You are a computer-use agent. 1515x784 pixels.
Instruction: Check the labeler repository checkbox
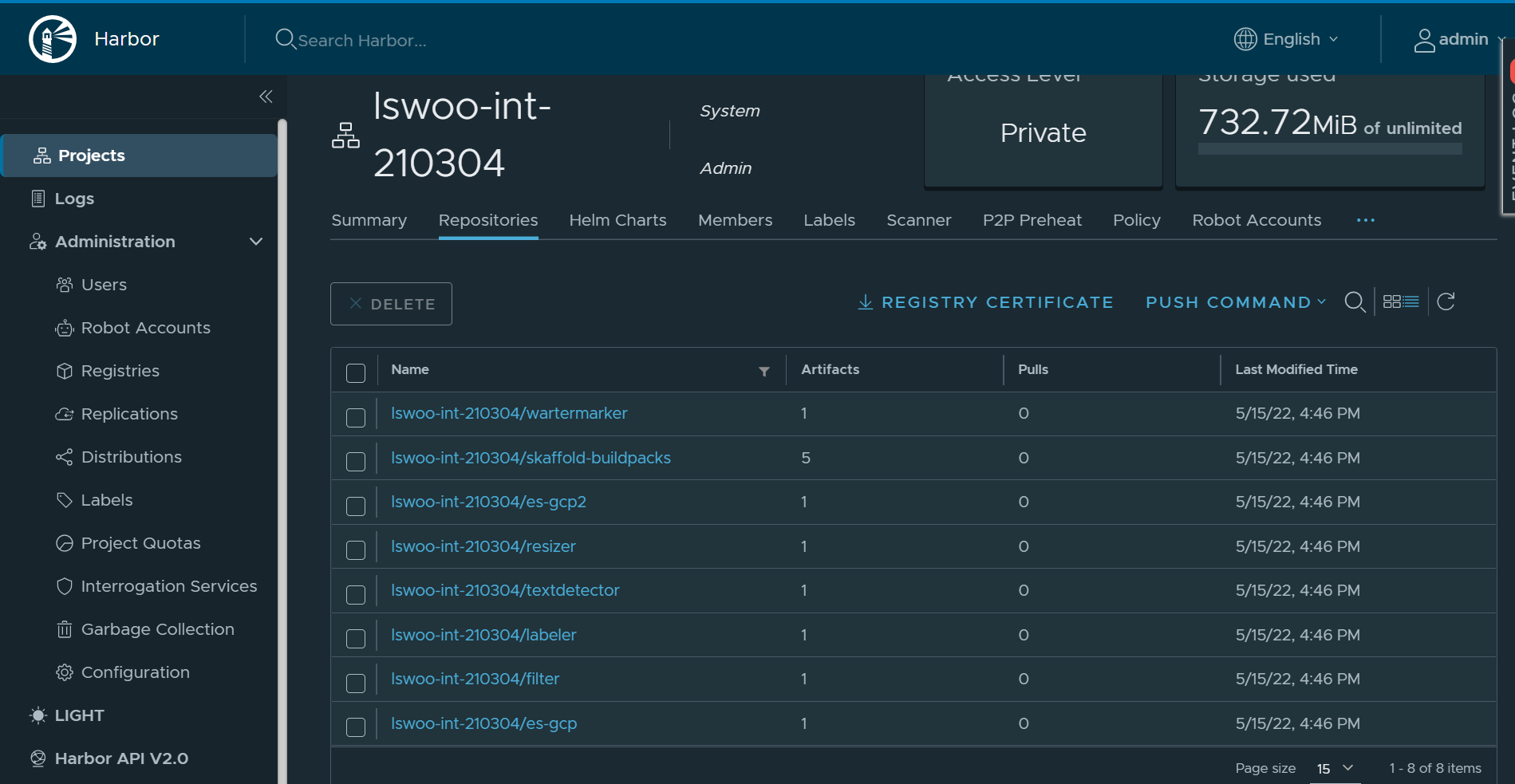(356, 638)
